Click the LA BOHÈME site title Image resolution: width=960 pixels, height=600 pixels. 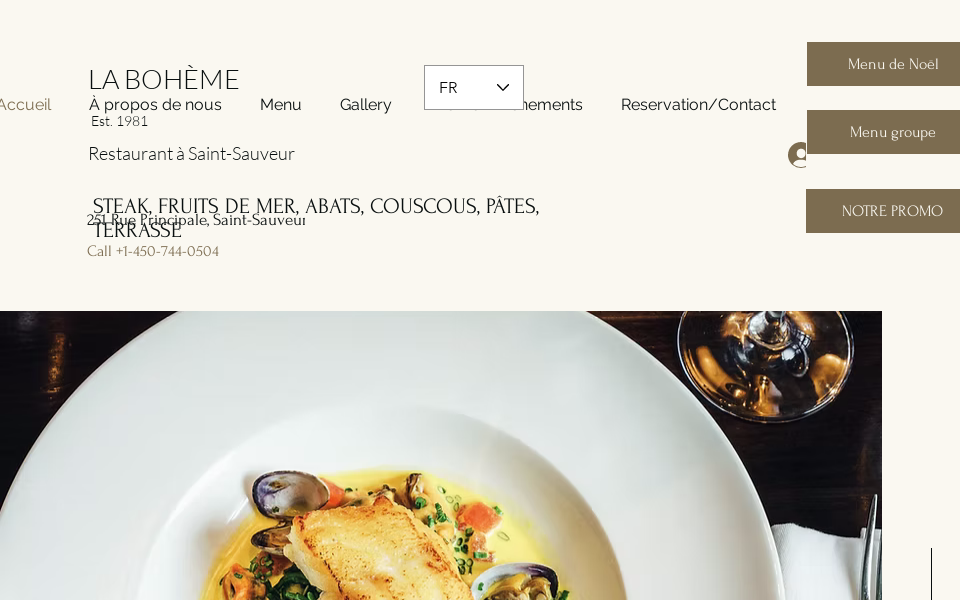tap(163, 80)
